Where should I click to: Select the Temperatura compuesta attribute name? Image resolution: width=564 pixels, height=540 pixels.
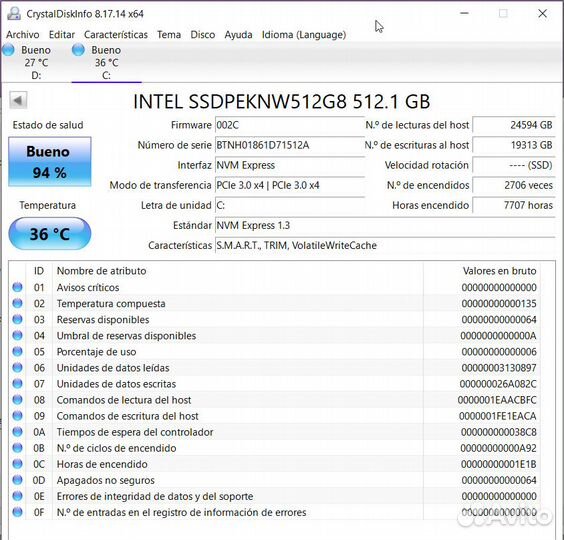point(111,304)
